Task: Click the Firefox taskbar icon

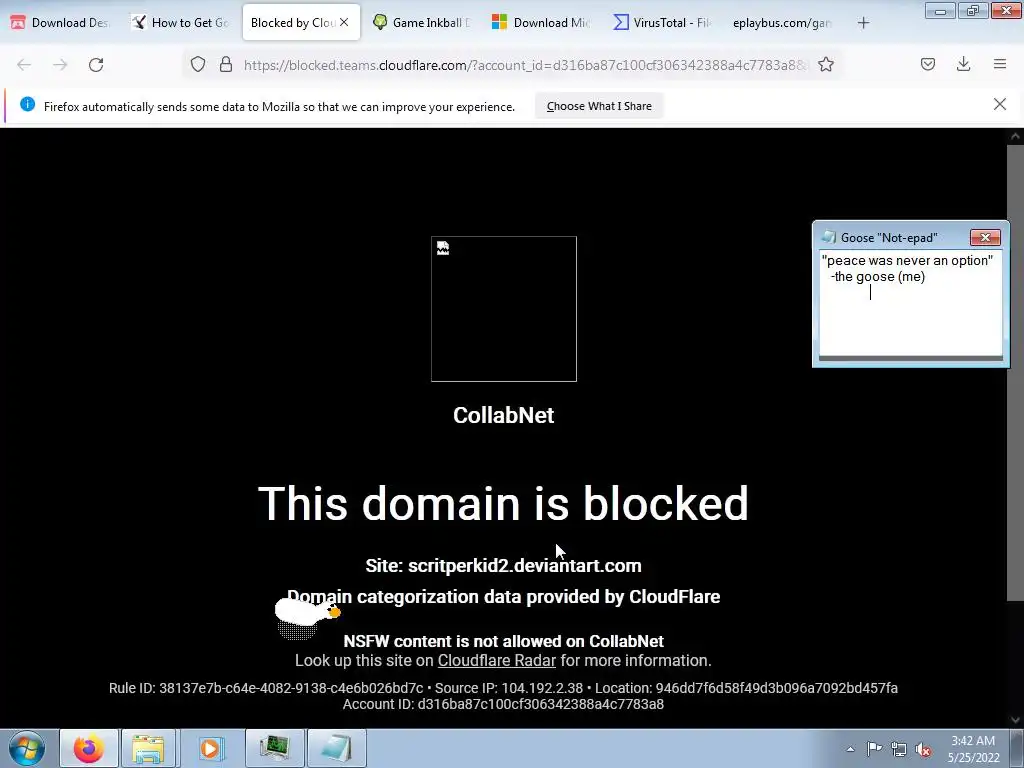Action: pyautogui.click(x=89, y=748)
